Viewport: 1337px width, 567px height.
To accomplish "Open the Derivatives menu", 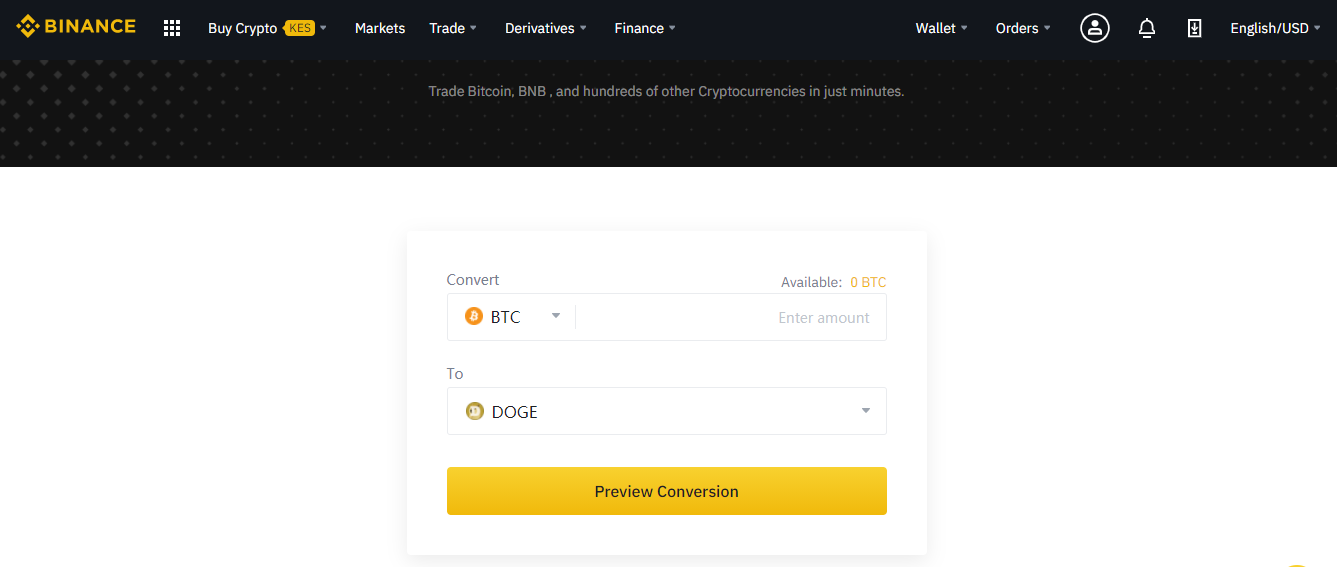I will click(x=546, y=28).
